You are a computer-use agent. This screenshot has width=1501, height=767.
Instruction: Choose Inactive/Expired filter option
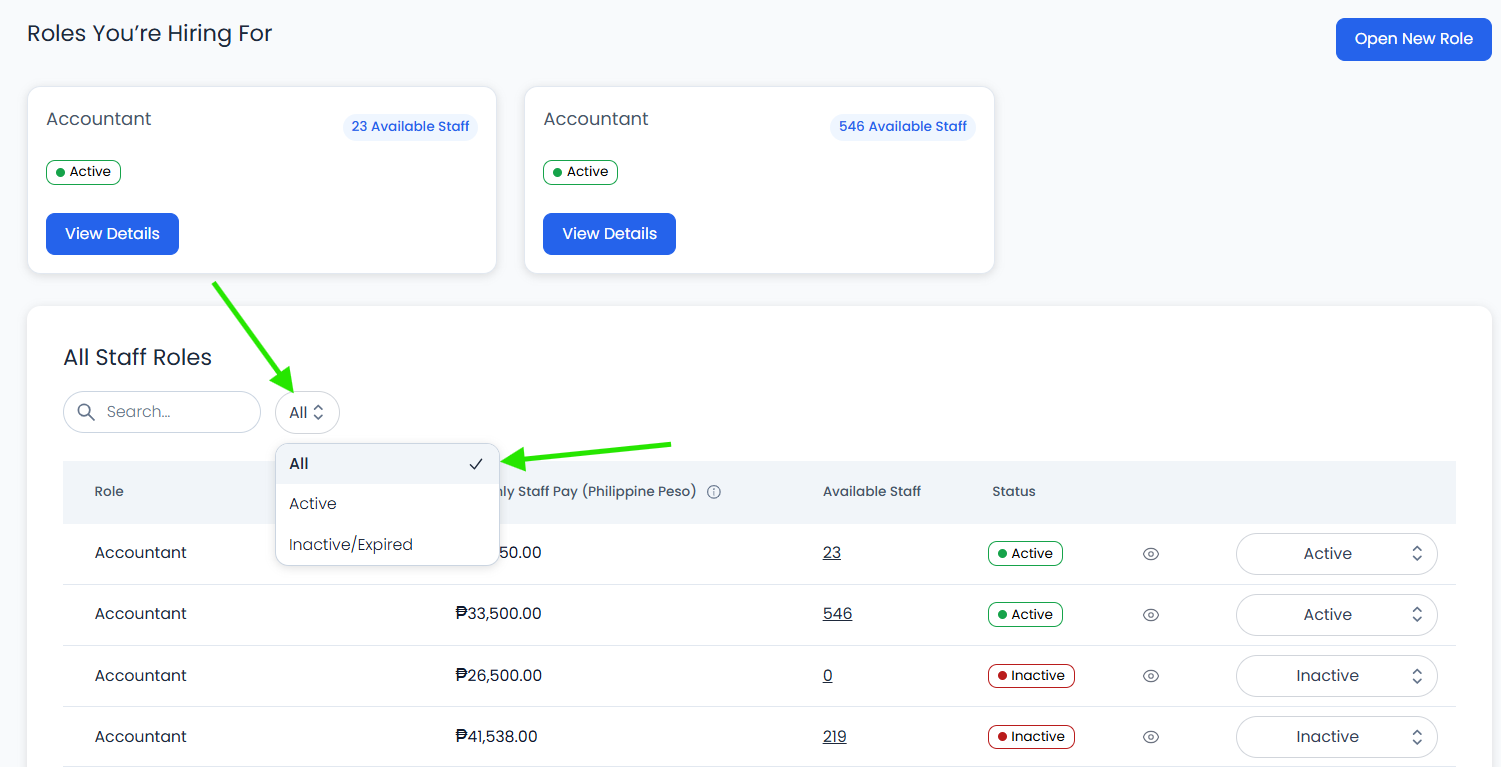point(351,545)
